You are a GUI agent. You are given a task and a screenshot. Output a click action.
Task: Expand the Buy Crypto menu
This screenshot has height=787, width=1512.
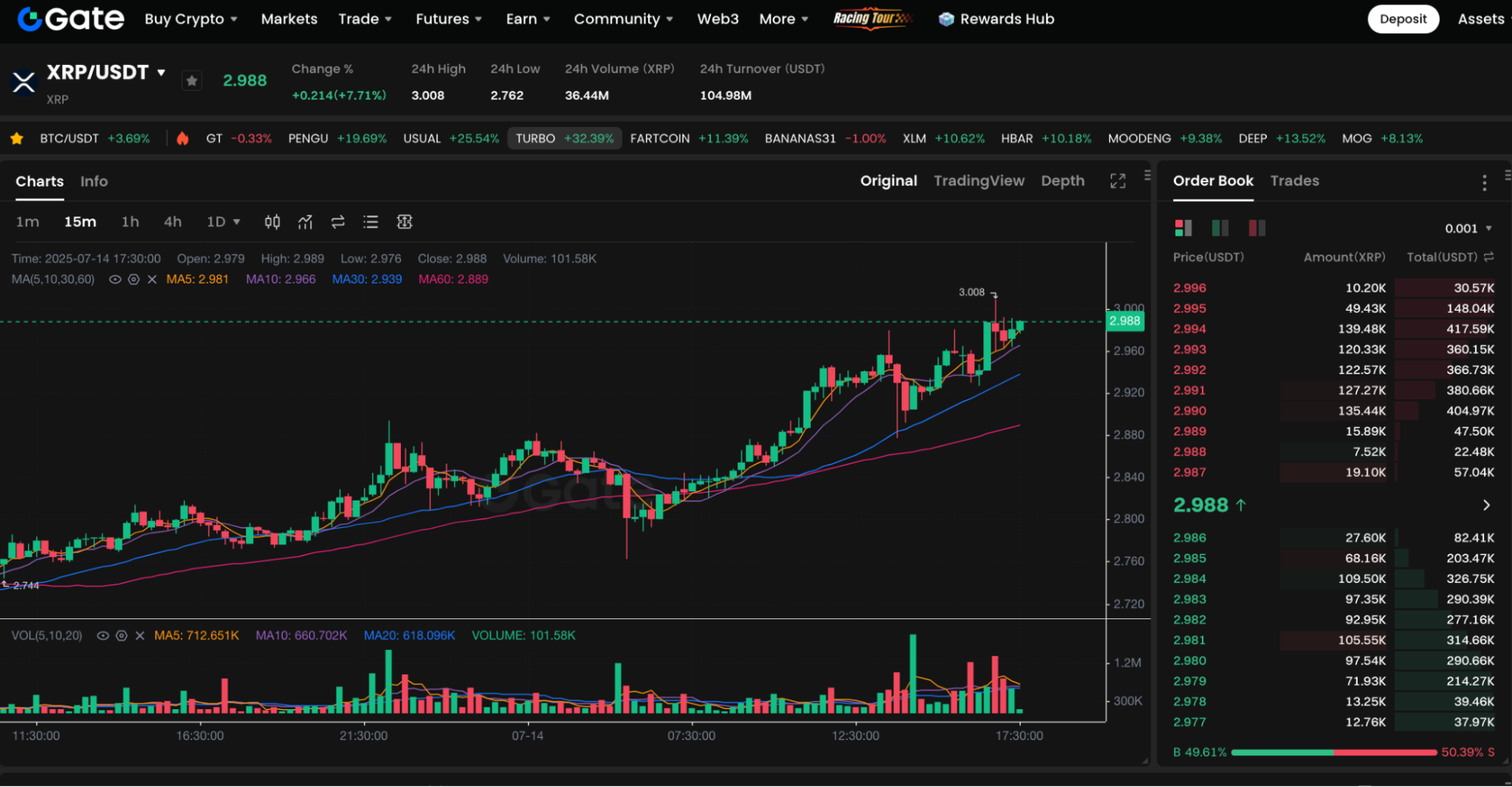(191, 19)
